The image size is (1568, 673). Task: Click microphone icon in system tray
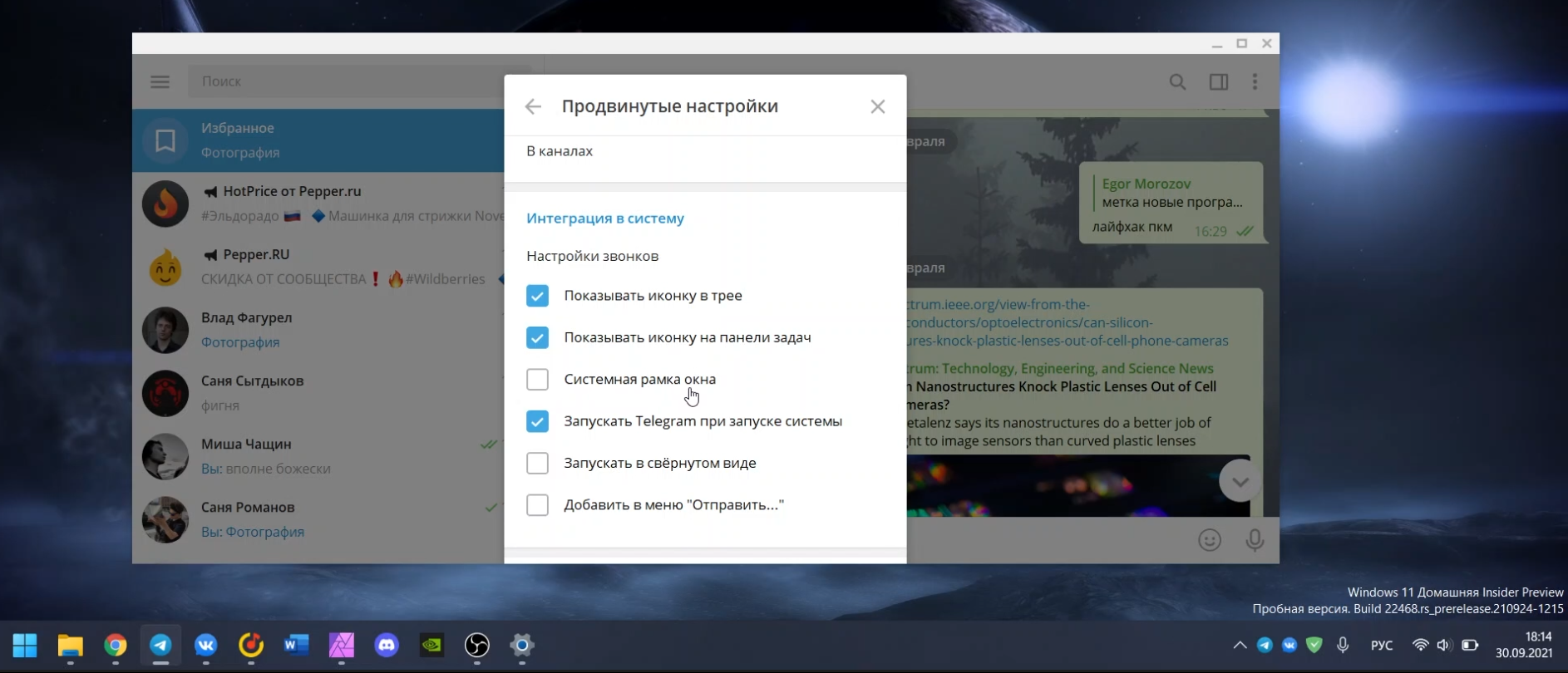click(1343, 645)
